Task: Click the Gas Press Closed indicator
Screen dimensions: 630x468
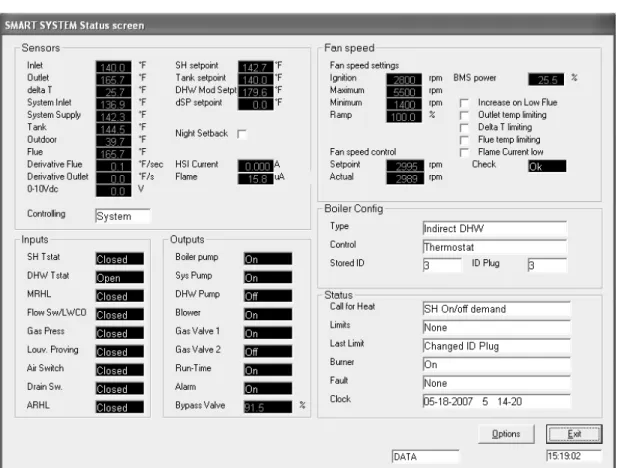Action: (120, 333)
